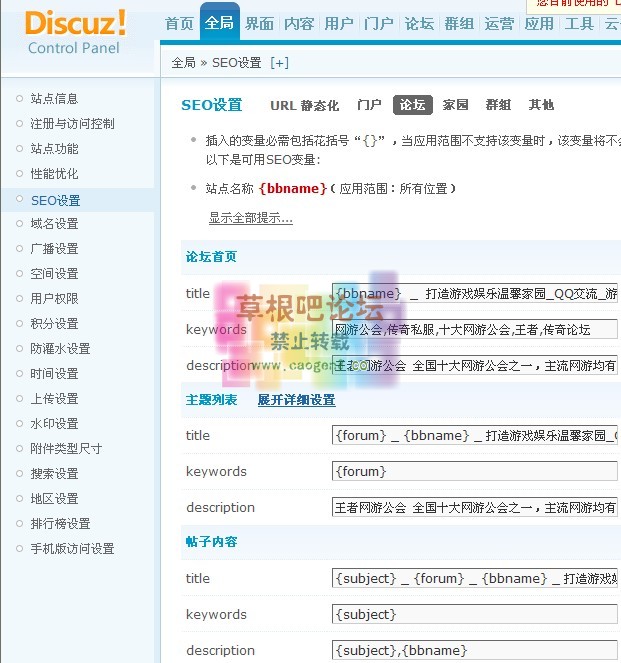Click the Discuz! Control Panel logo

[x=75, y=32]
